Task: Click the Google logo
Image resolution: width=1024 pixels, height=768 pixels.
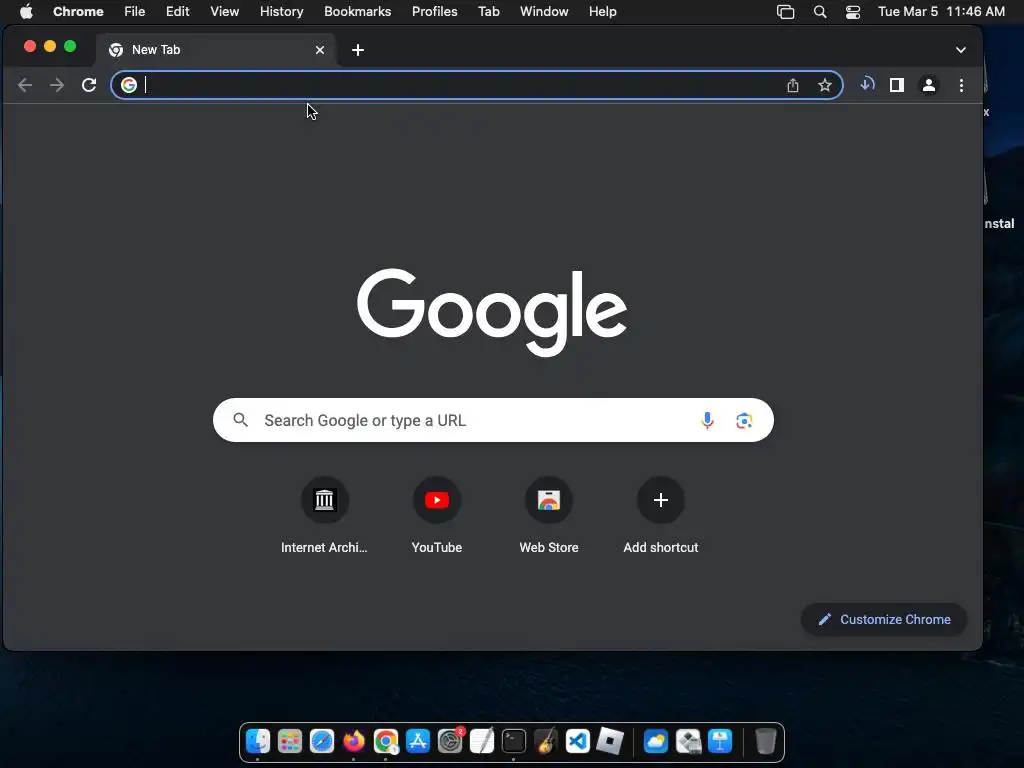Action: coord(492,312)
